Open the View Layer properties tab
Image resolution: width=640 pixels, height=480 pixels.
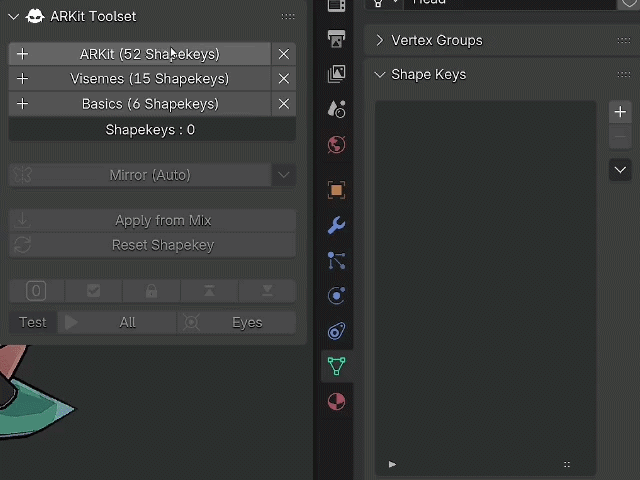coord(336,74)
